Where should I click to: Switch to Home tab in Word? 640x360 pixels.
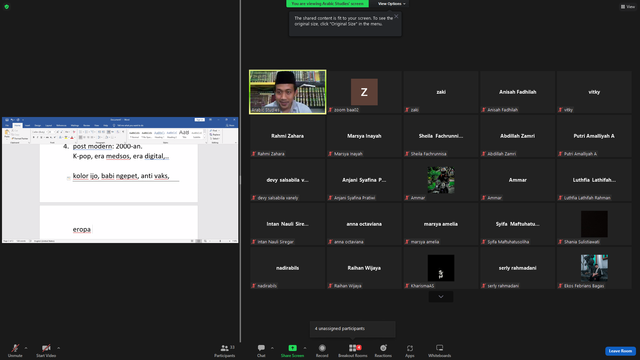coord(18,125)
